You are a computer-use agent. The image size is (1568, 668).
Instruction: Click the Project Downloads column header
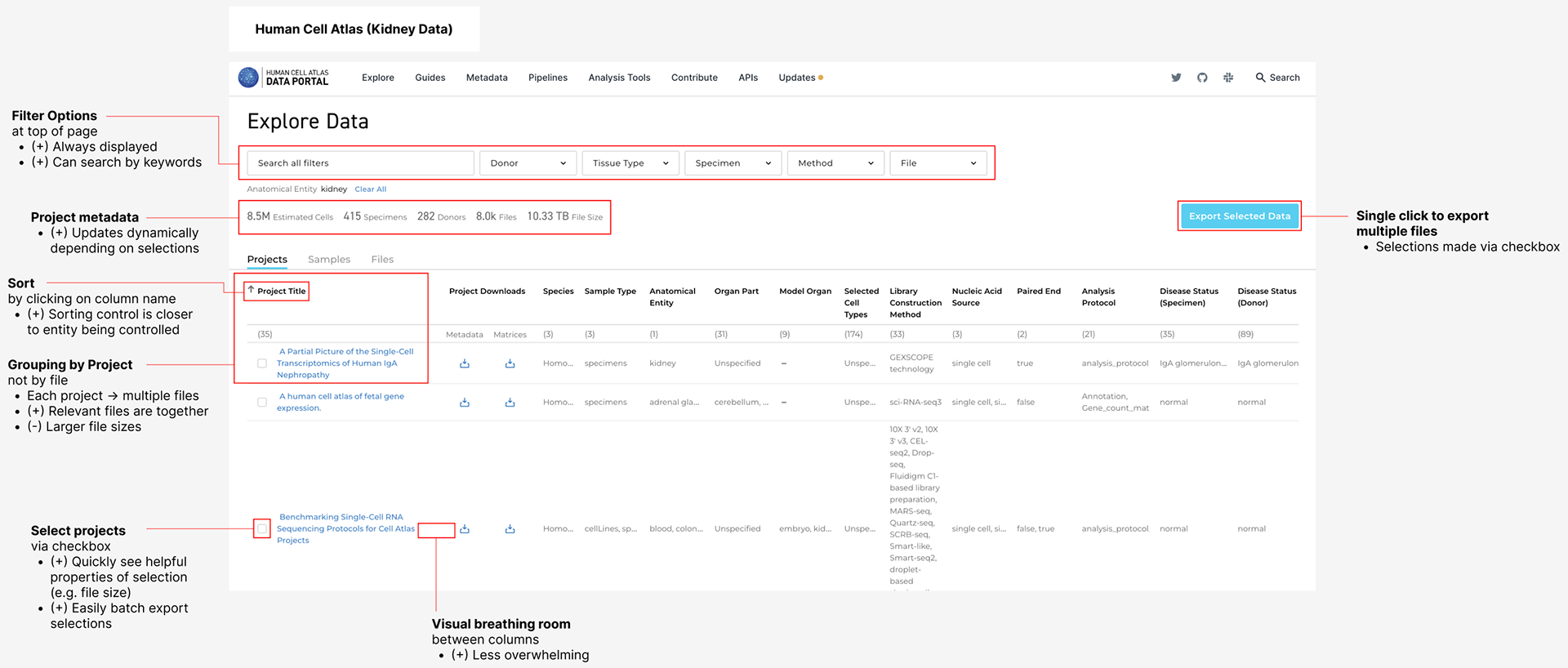tap(487, 291)
